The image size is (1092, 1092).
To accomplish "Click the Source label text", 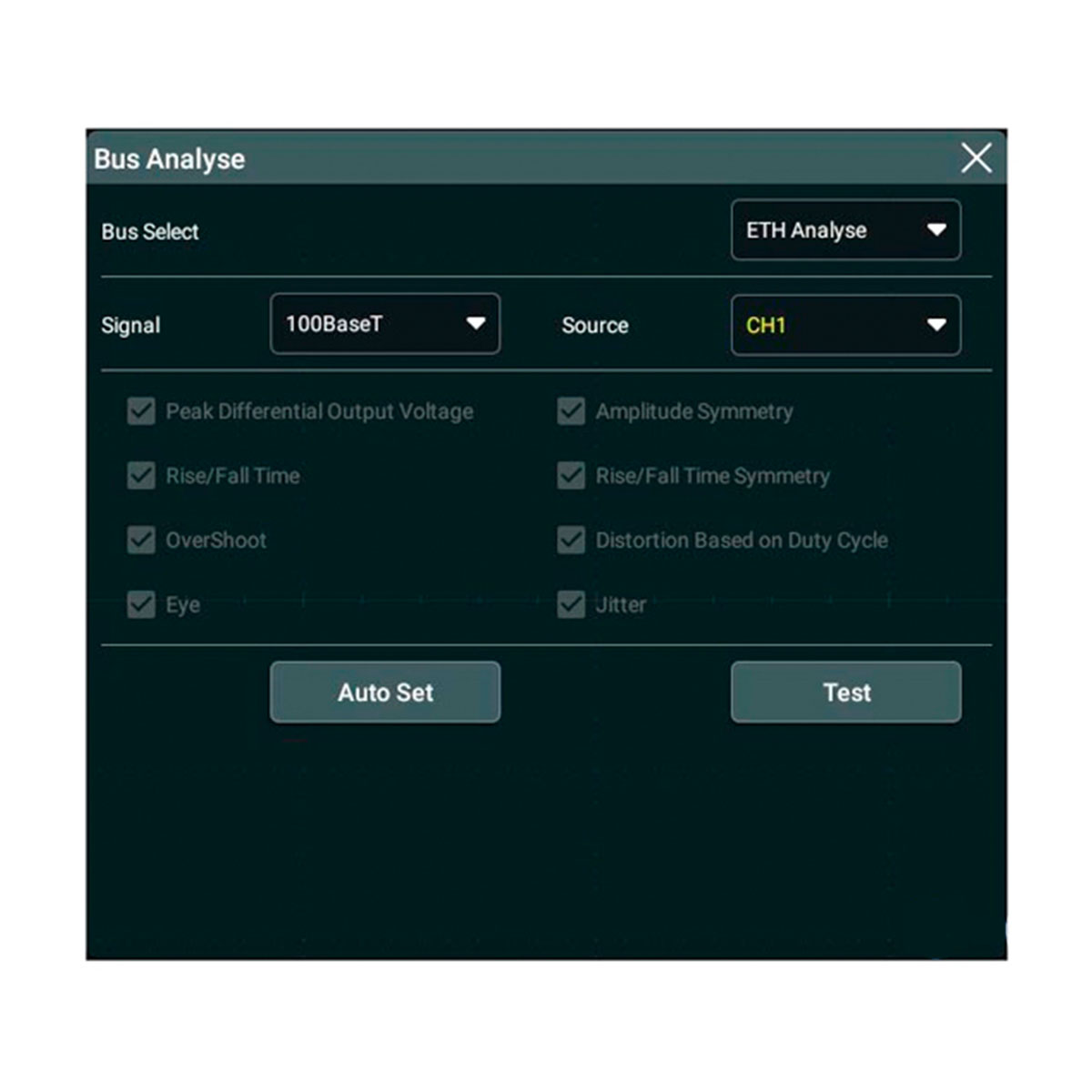I will (x=594, y=326).
